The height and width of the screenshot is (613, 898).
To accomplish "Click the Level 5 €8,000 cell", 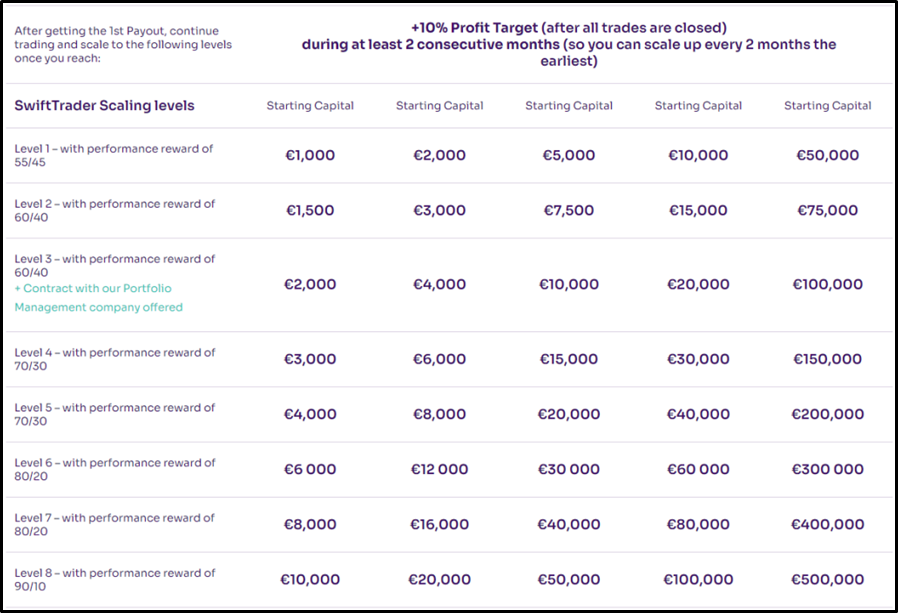I will coord(439,414).
